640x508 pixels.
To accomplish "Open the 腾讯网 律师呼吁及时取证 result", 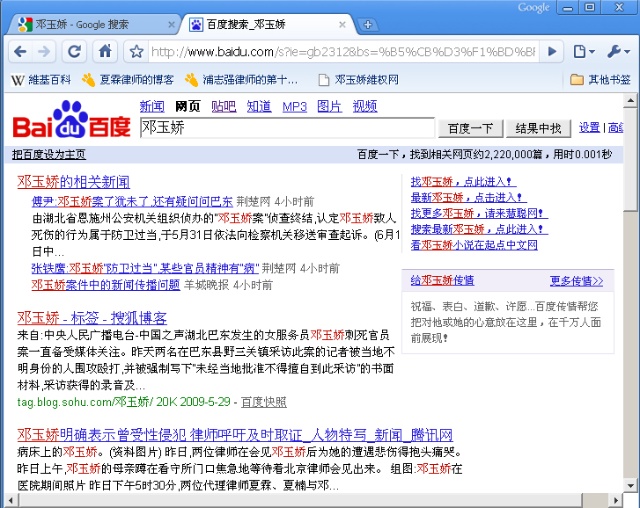I will [235, 435].
